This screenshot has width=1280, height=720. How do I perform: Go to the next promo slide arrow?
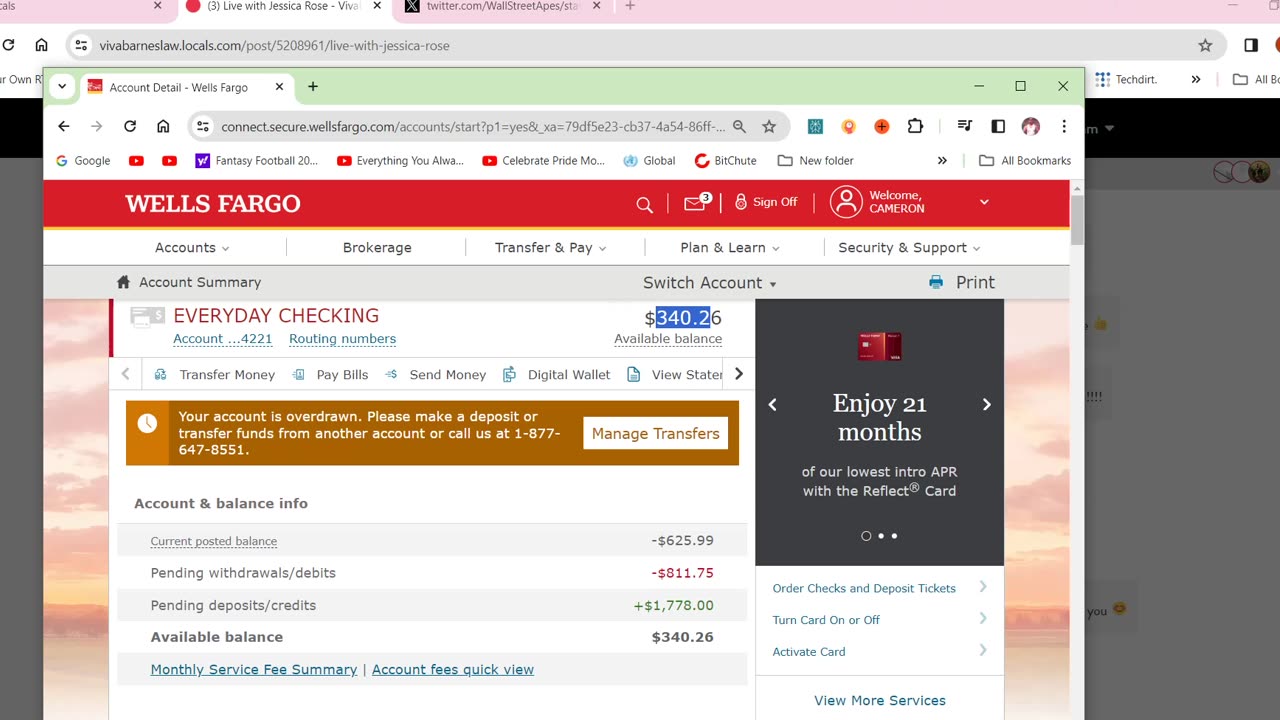[986, 405]
